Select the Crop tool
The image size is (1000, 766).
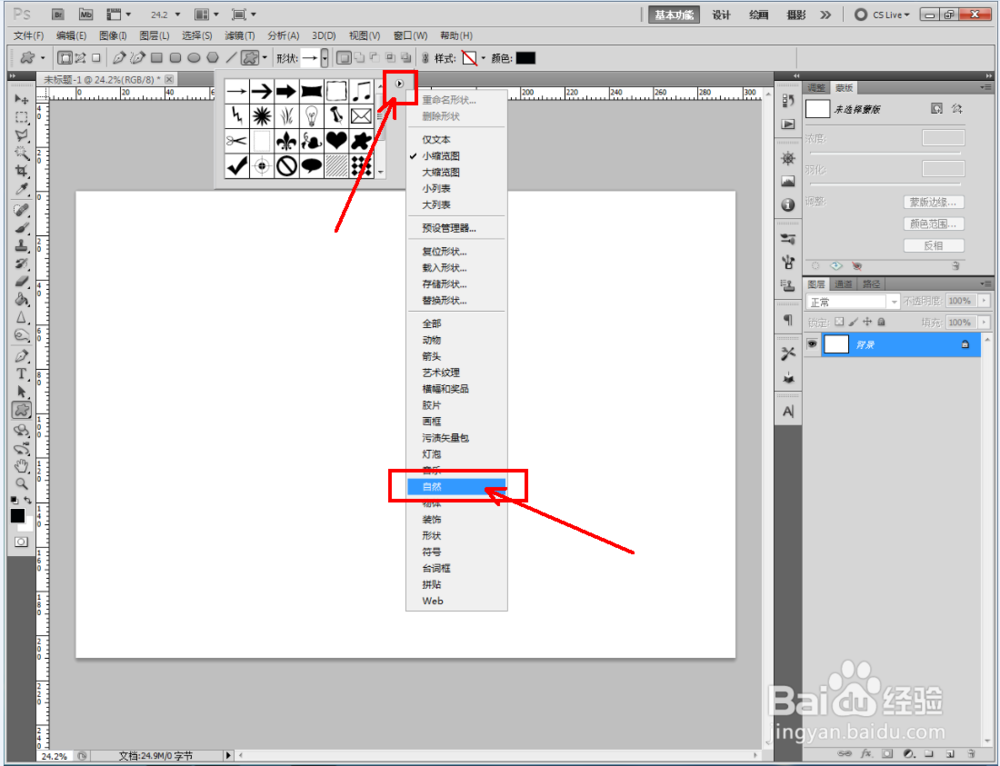coord(21,171)
